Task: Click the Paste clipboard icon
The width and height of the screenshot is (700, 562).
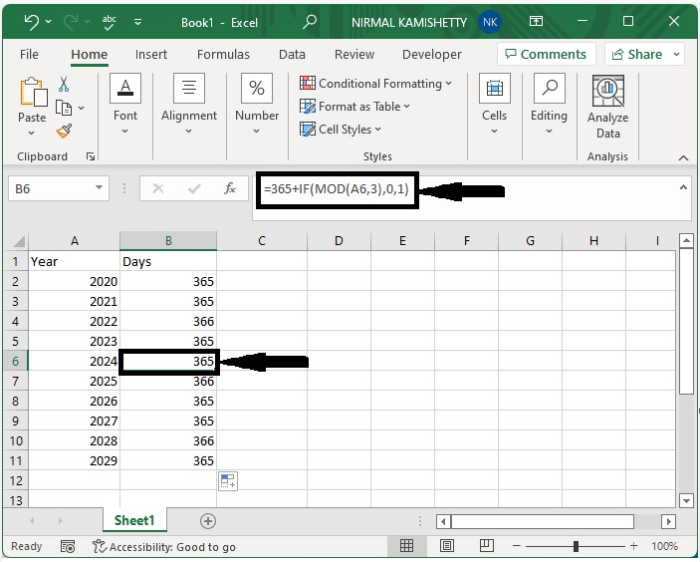Action: click(x=33, y=92)
